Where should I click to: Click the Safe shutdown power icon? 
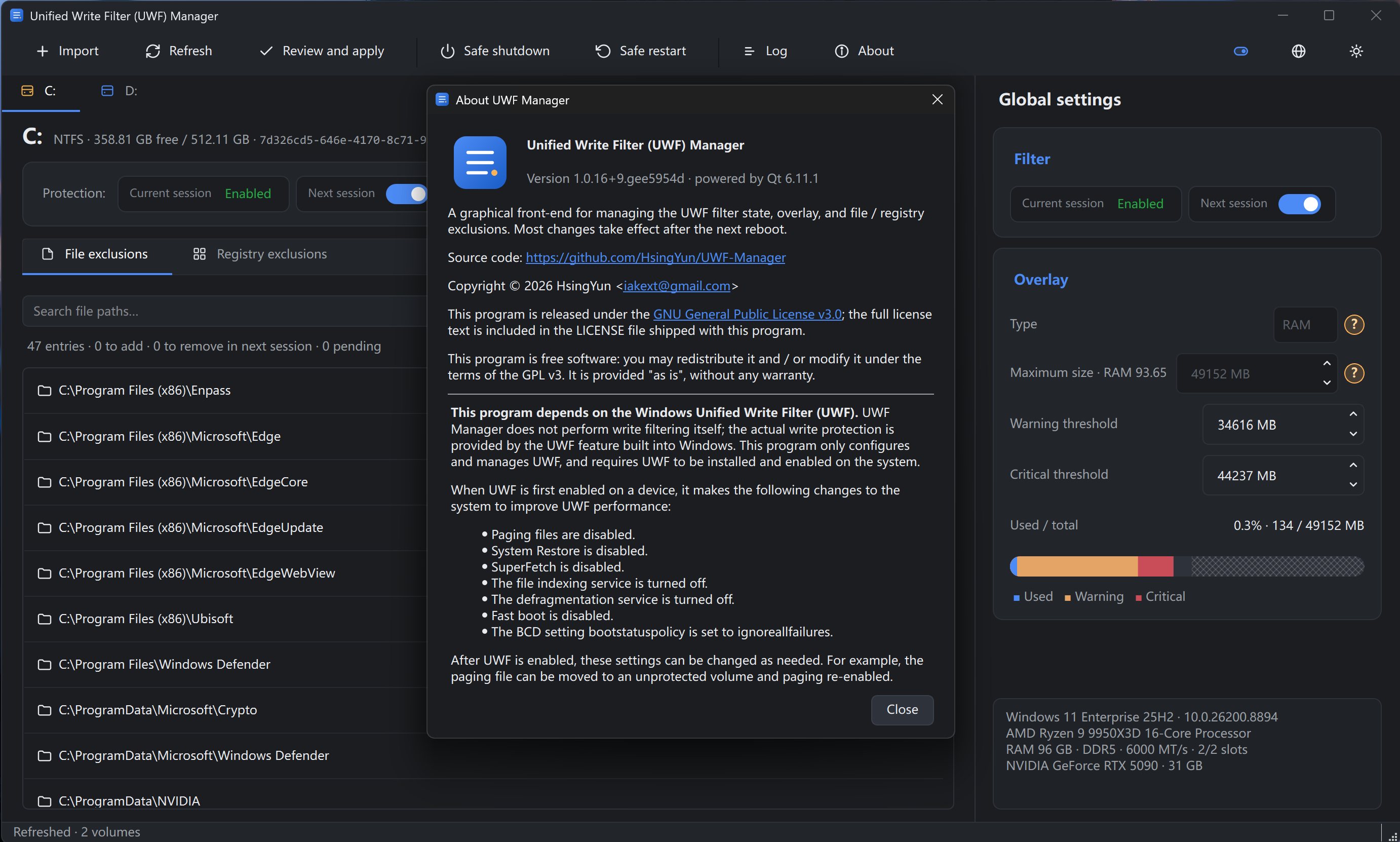coord(448,51)
